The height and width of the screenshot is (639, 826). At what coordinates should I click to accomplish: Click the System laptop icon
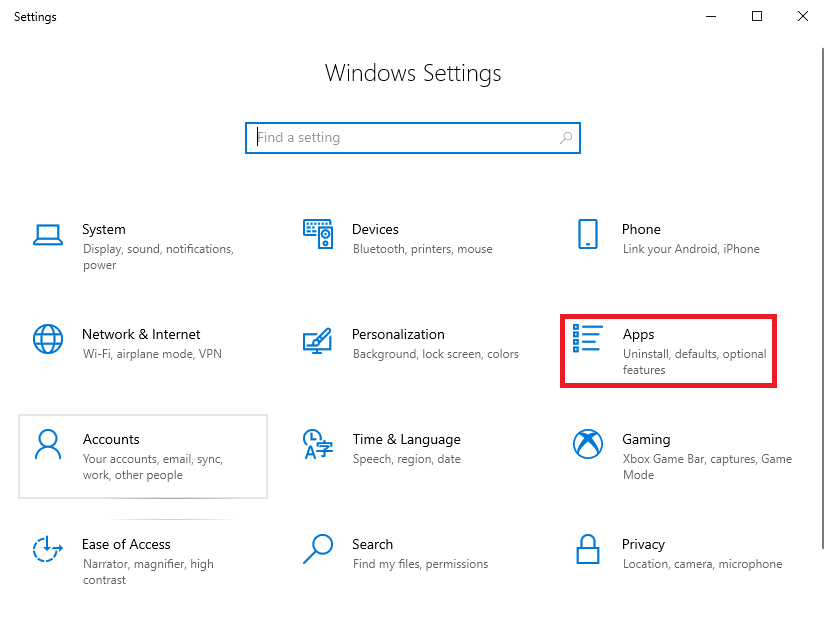coord(48,234)
